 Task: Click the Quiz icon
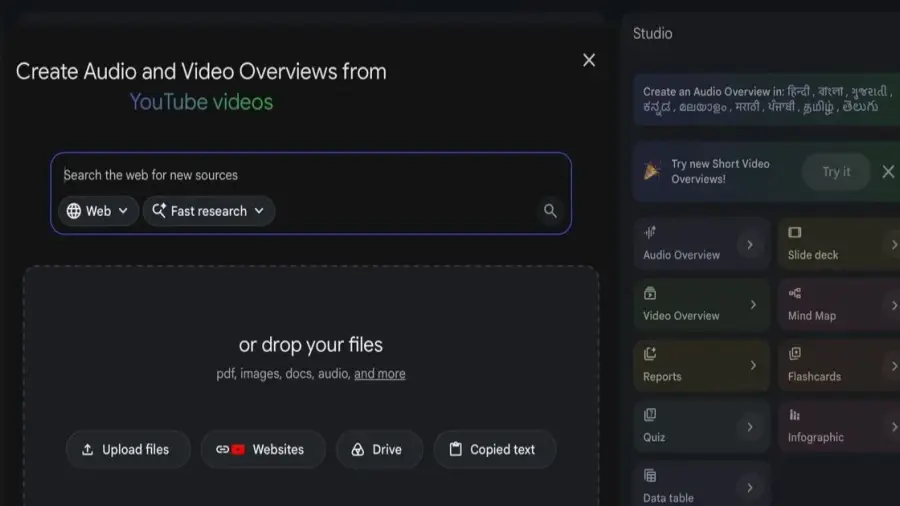point(650,415)
